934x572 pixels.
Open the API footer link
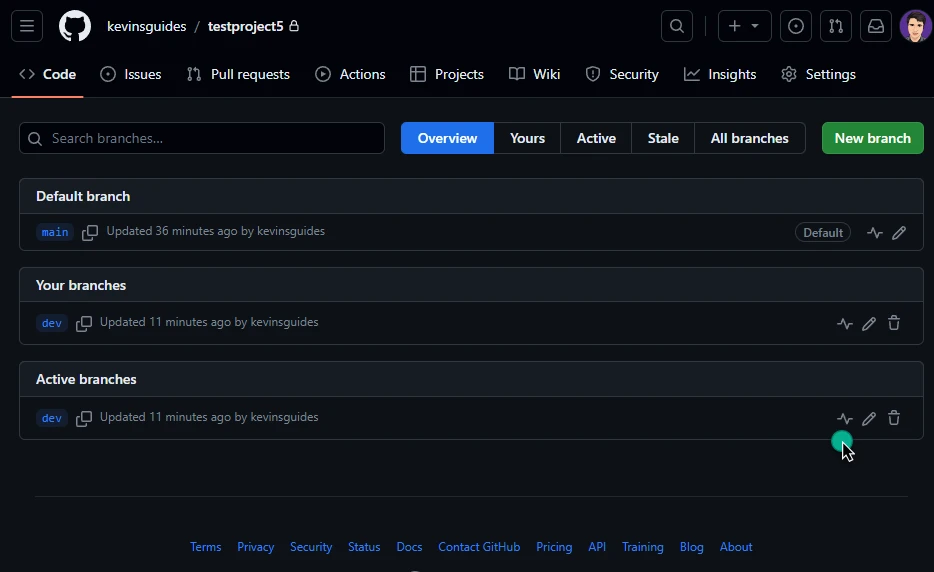pyautogui.click(x=597, y=547)
